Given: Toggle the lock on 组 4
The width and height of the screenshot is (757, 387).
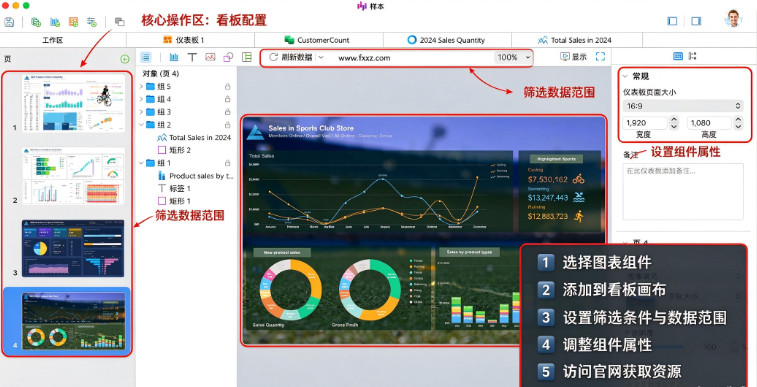Looking at the screenshot, I should (x=227, y=99).
